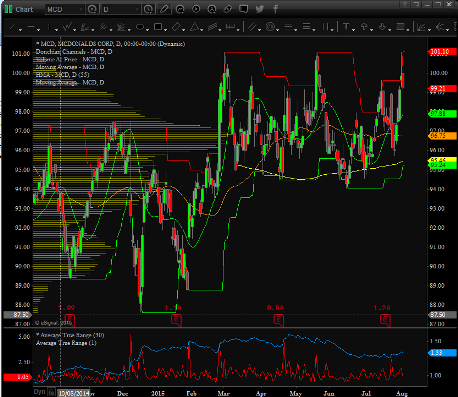Click the small icon next to Dyn
The height and width of the screenshot is (397, 458).
click(x=51, y=392)
